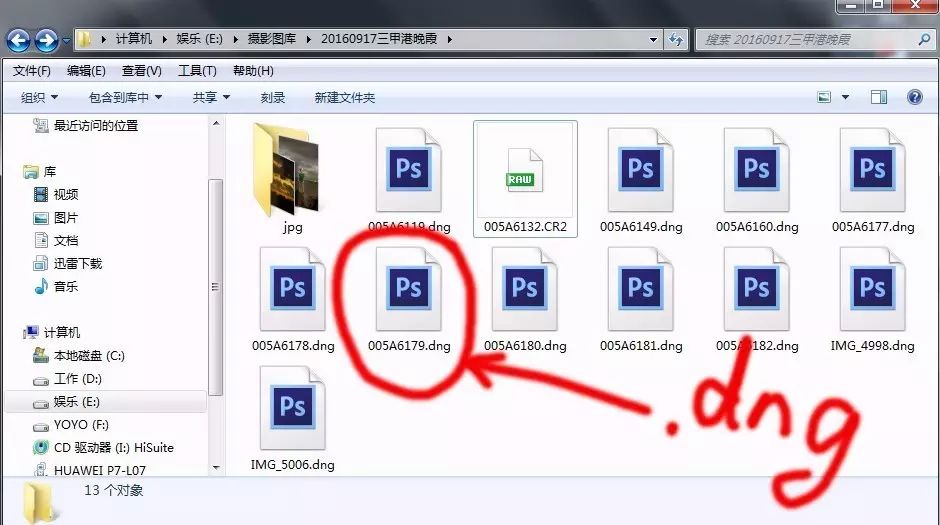The width and height of the screenshot is (940, 525).
Task: Select drive 工作 (D:)
Action: (78, 378)
